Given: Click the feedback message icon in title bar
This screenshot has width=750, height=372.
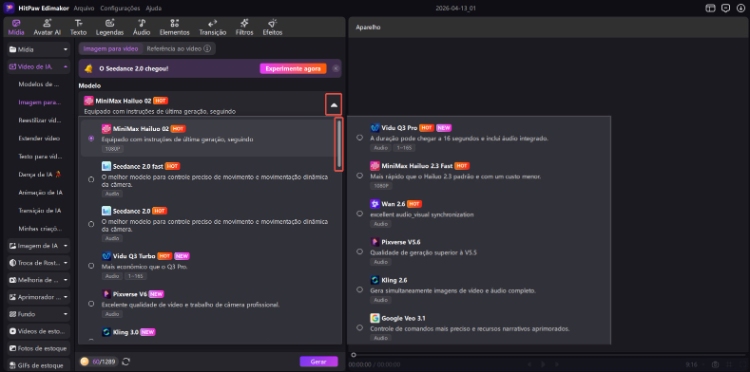Looking at the screenshot, I should pyautogui.click(x=726, y=8).
